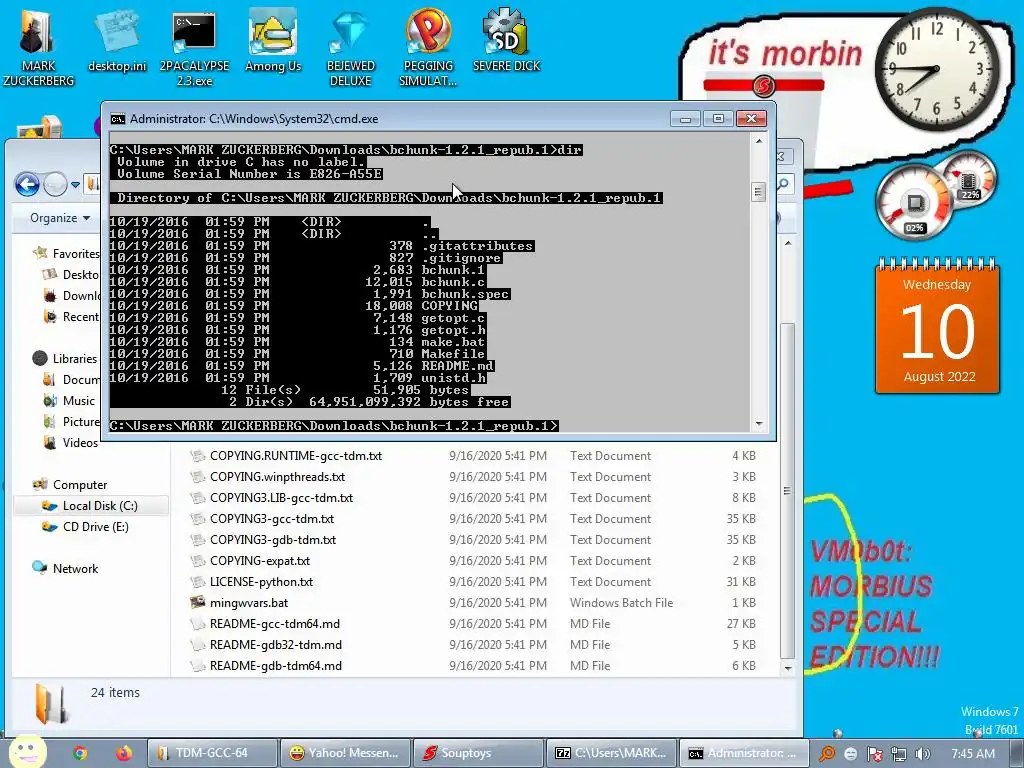Select CD Drive (E:) in the tree
Viewport: 1024px width, 768px height.
click(x=95, y=526)
